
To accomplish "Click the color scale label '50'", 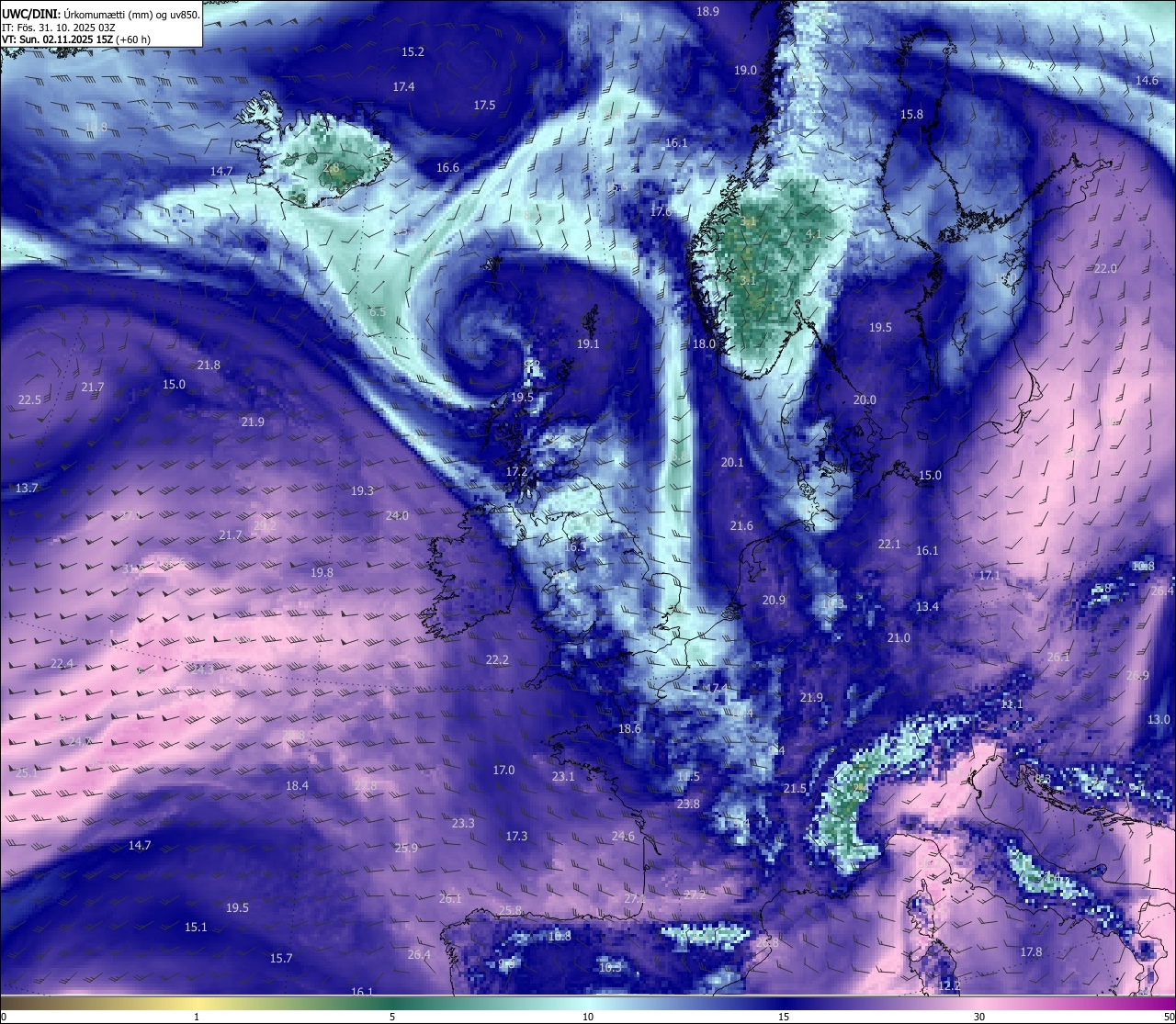I will pyautogui.click(x=1169, y=1017).
